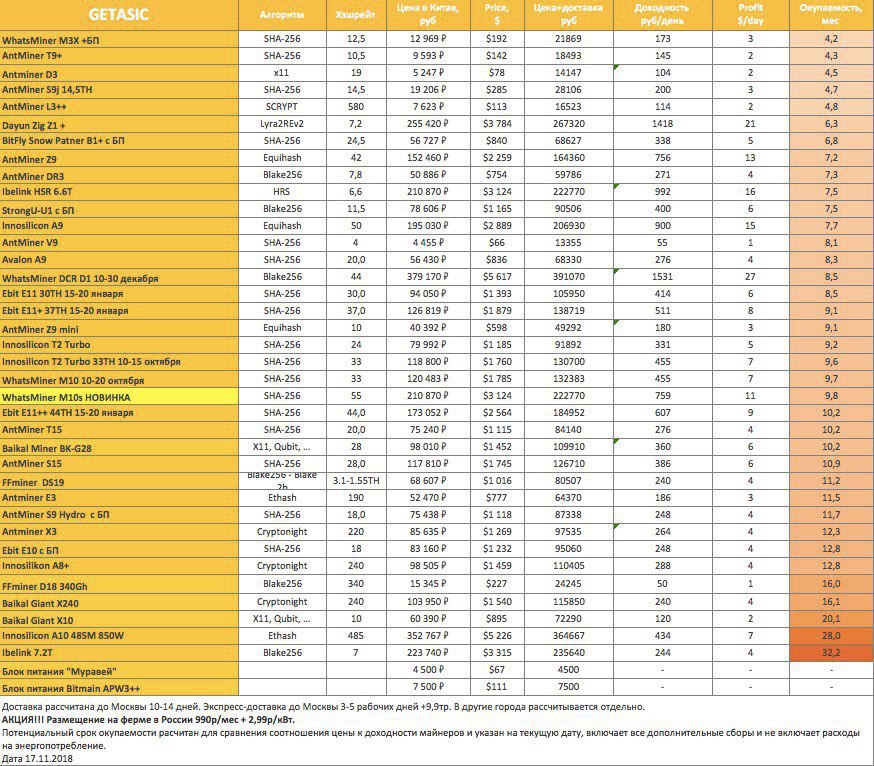
Task: Click the Avalon A9 name cell
Action: click(x=119, y=260)
